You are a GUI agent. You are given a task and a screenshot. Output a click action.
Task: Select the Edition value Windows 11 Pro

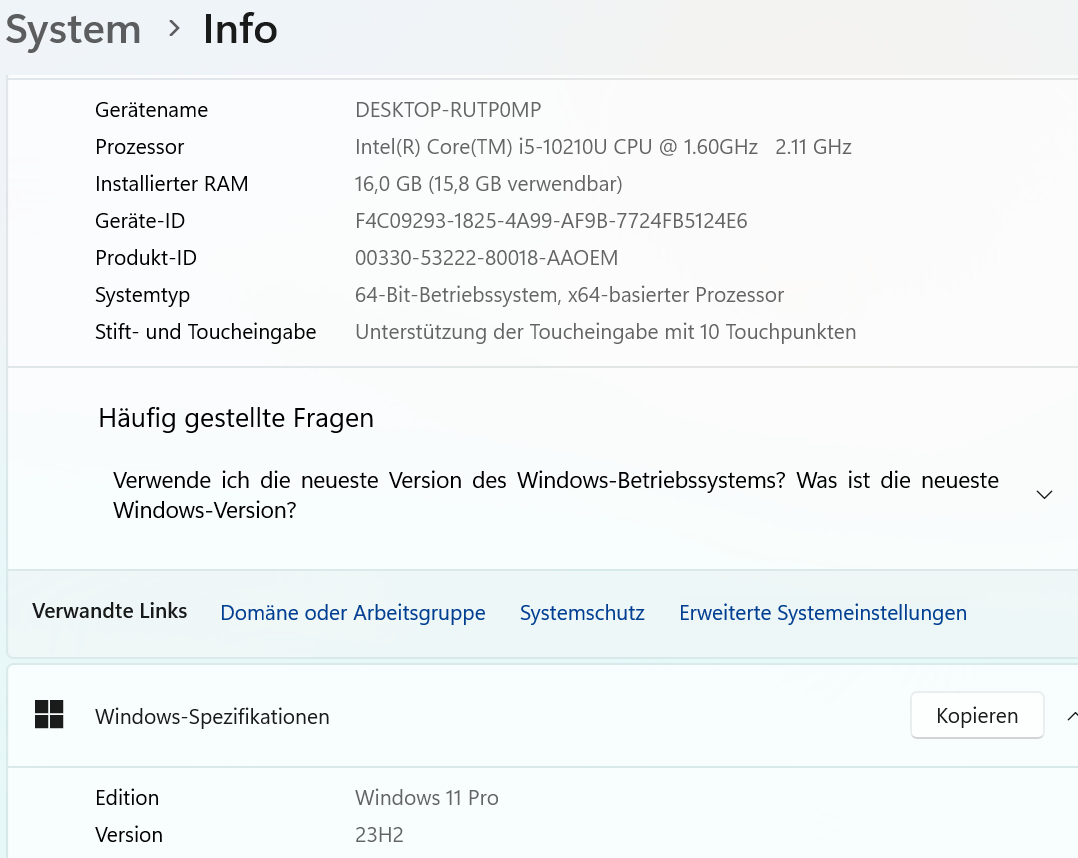pos(426,798)
